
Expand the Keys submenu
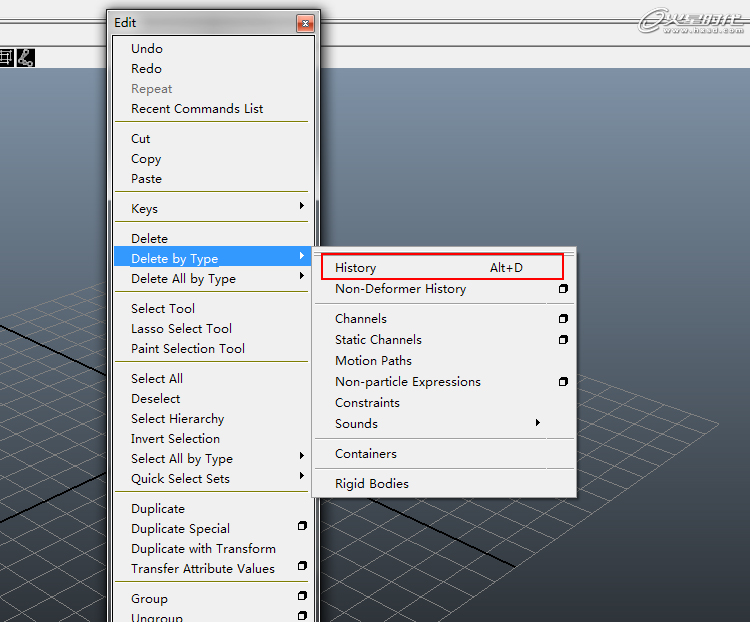click(x=301, y=206)
